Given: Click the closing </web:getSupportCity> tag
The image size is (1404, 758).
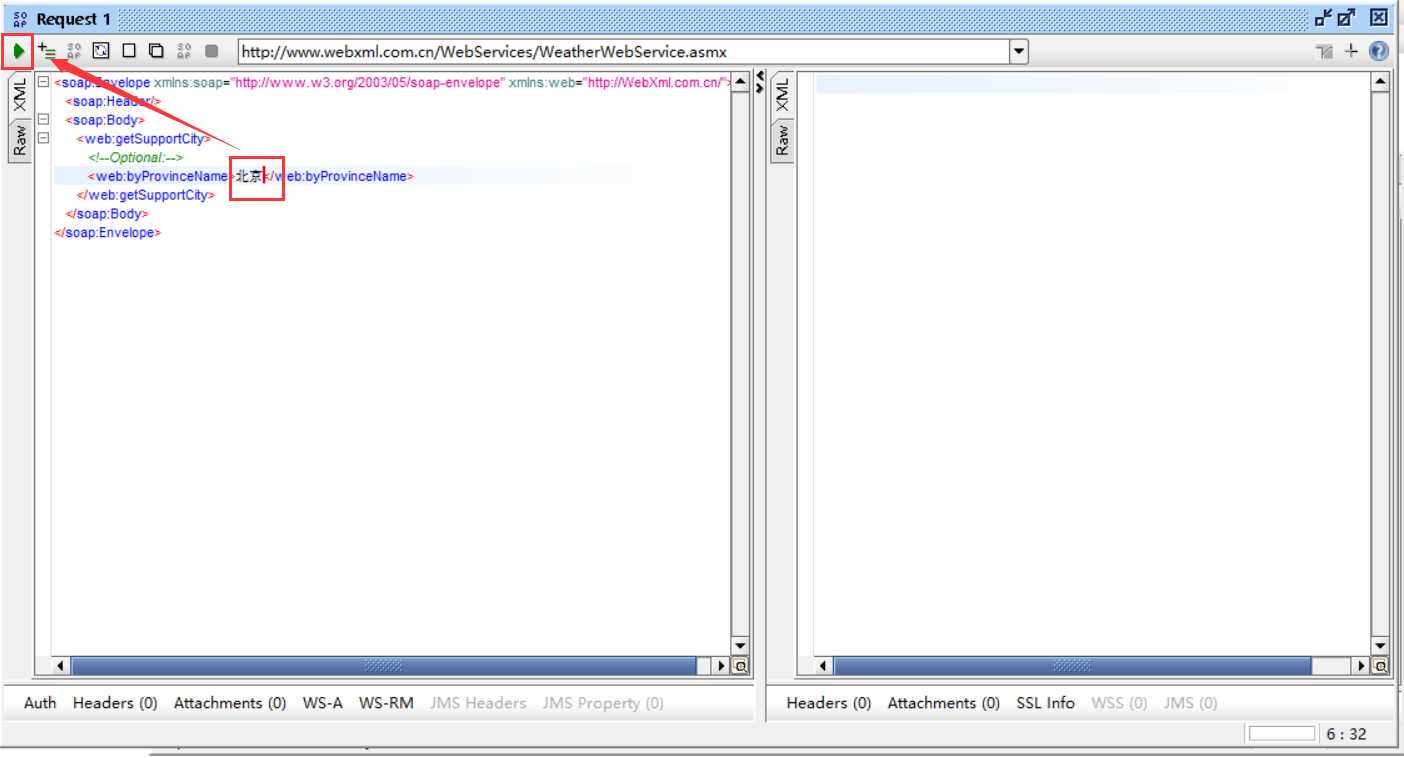Looking at the screenshot, I should click(145, 195).
